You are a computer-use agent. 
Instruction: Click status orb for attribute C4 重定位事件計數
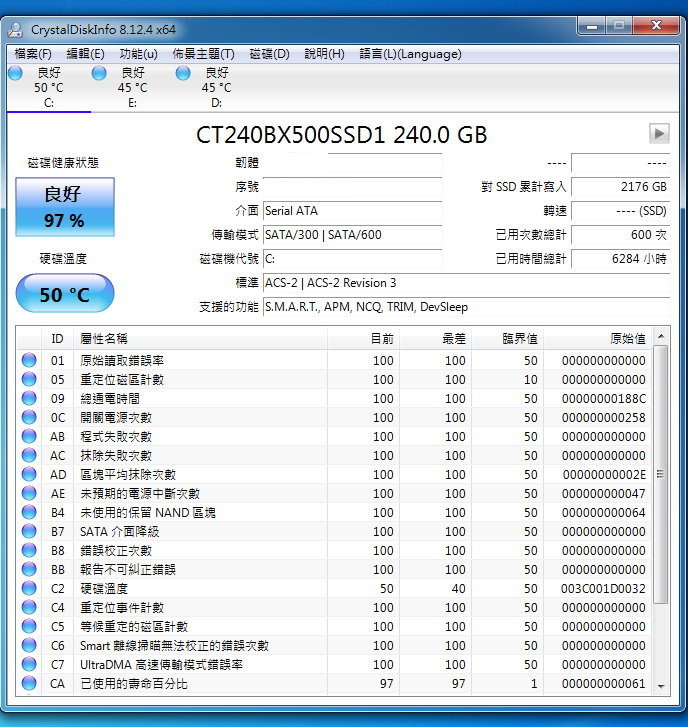pyautogui.click(x=29, y=607)
